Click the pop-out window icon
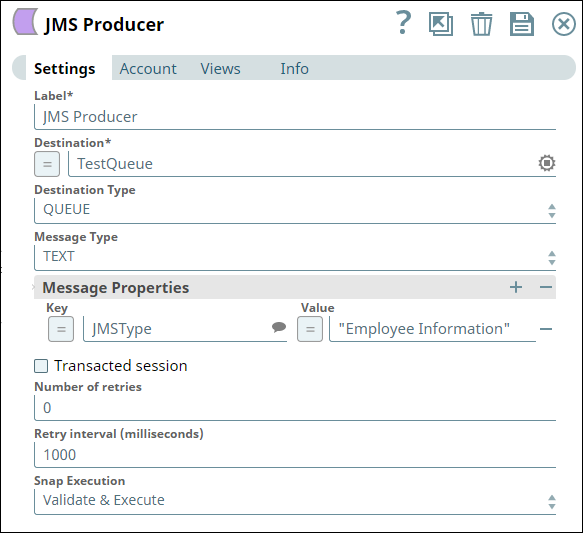 coord(441,24)
